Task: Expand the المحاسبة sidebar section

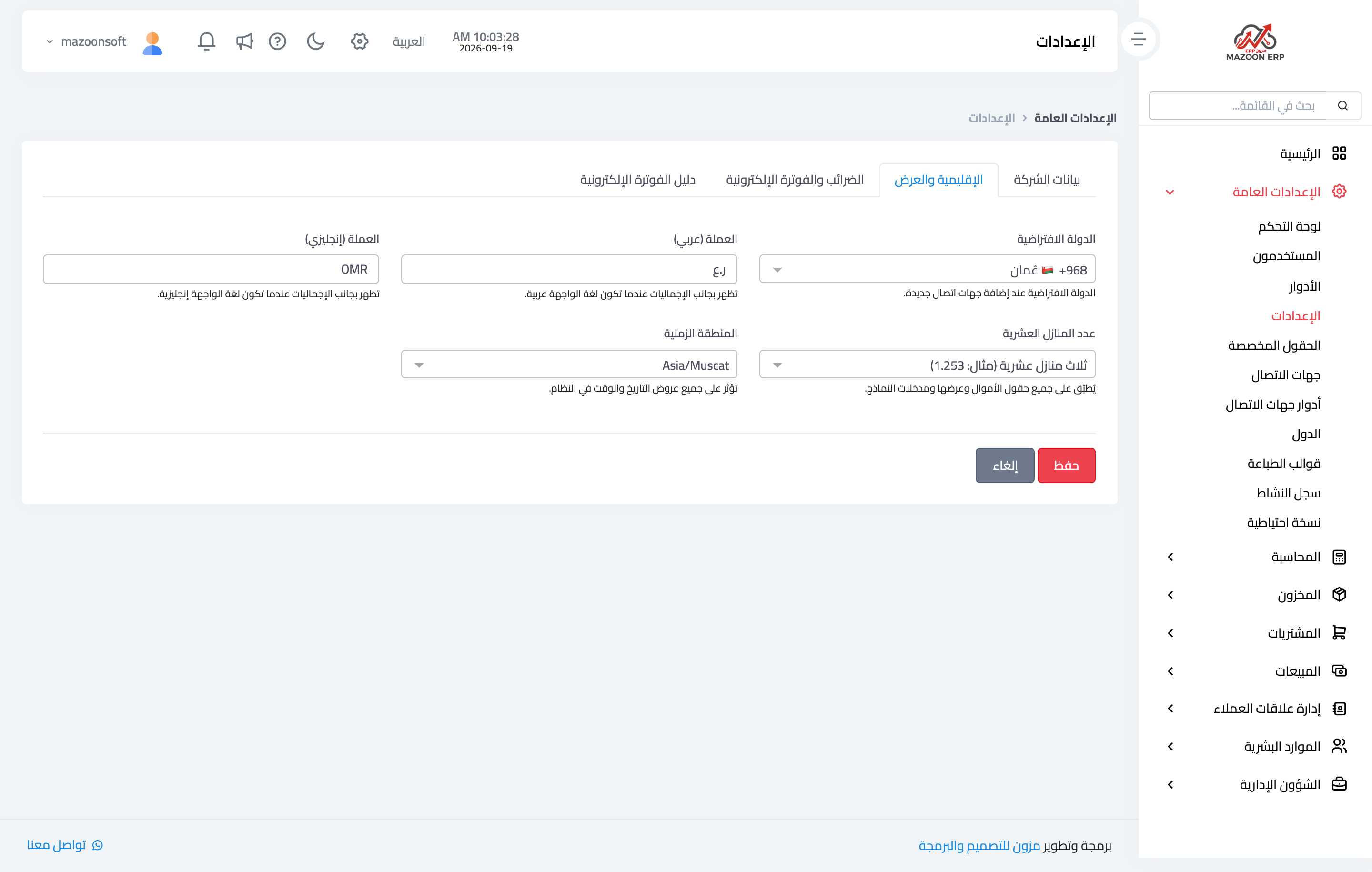Action: (x=1170, y=557)
